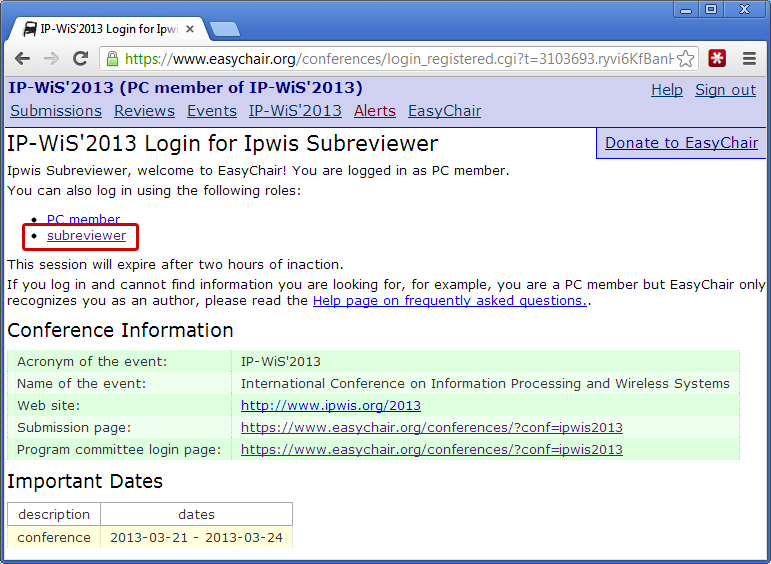Open the Help link at top
Screen dimensions: 771x564
pos(666,90)
